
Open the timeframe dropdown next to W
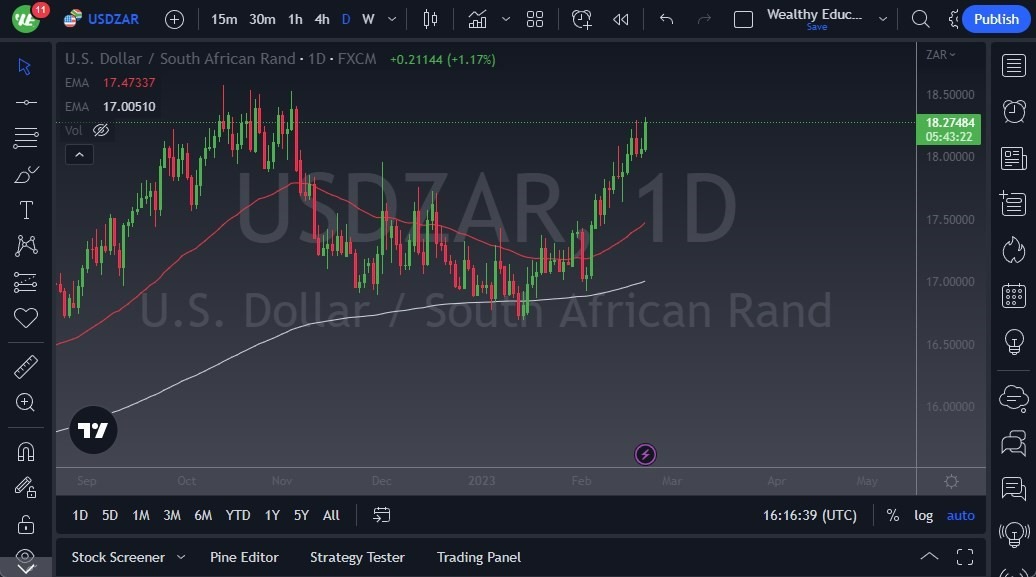(x=391, y=18)
